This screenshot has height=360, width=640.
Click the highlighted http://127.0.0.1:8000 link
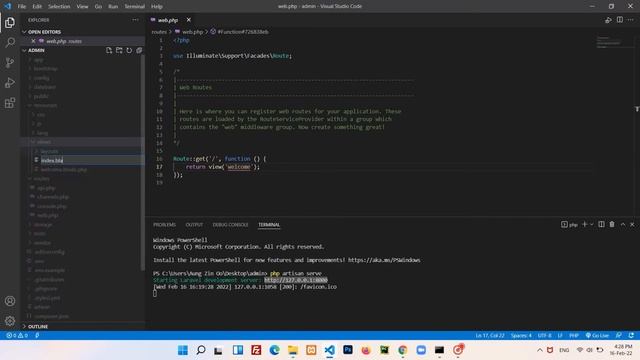tap(296, 280)
